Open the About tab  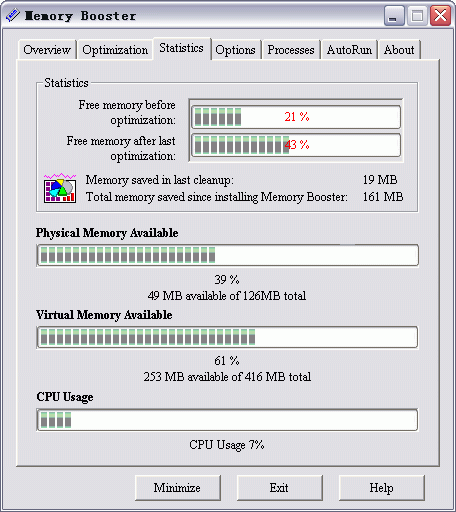pyautogui.click(x=399, y=50)
